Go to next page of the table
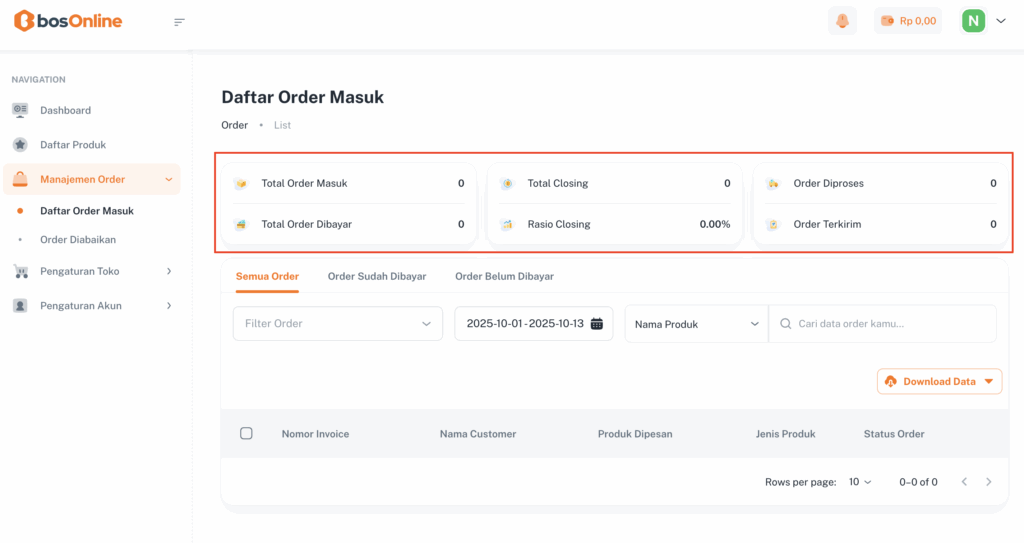 (989, 482)
